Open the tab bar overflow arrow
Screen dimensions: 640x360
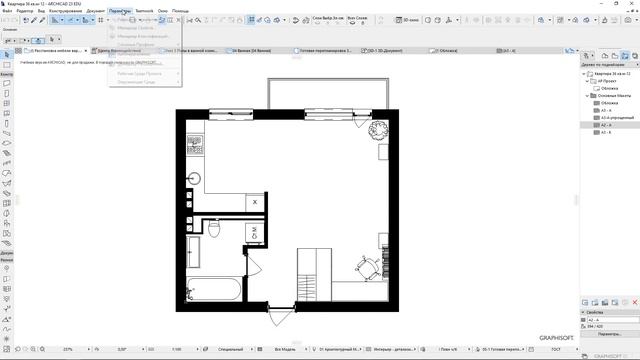(577, 51)
